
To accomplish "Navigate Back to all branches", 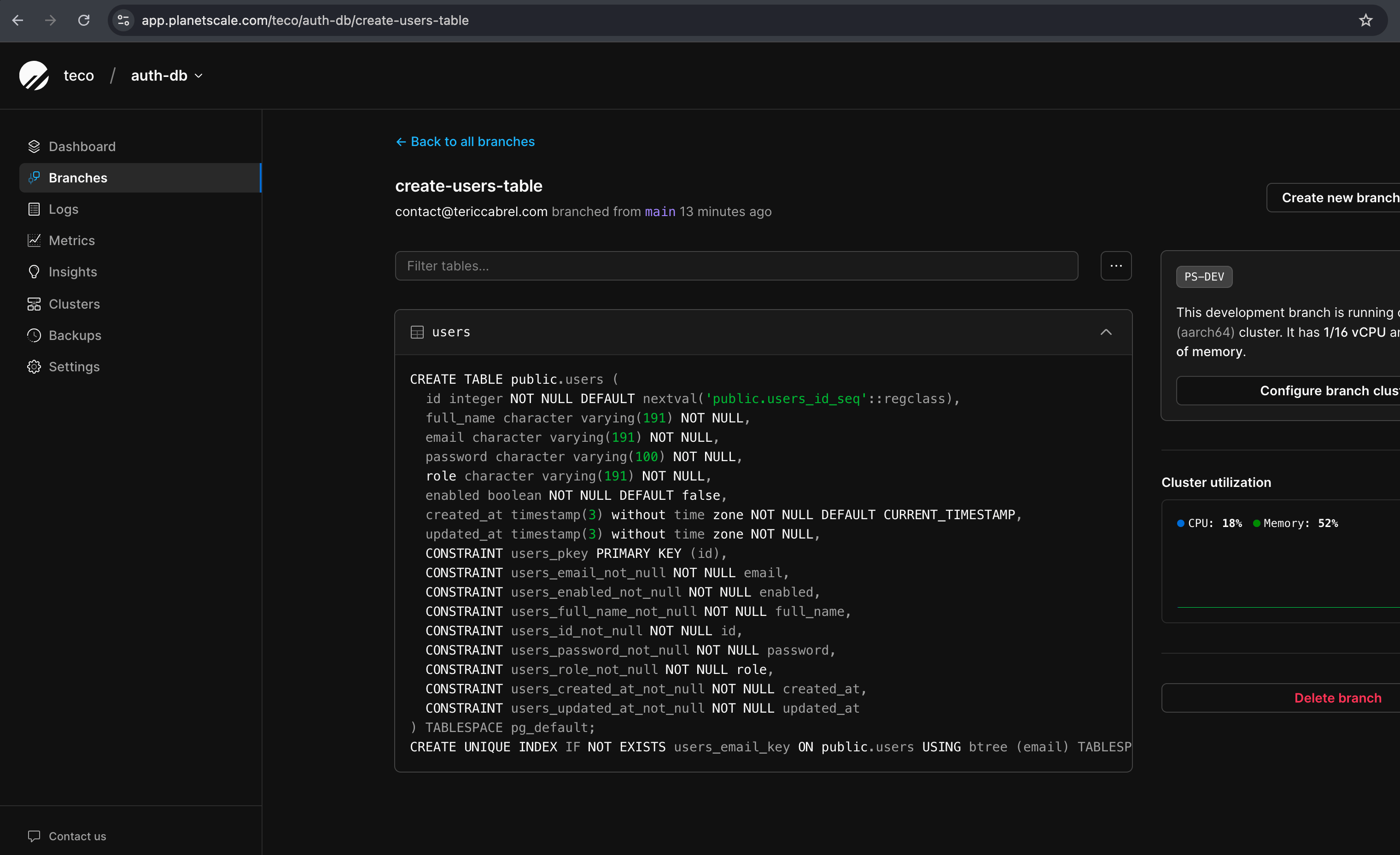I will point(465,141).
